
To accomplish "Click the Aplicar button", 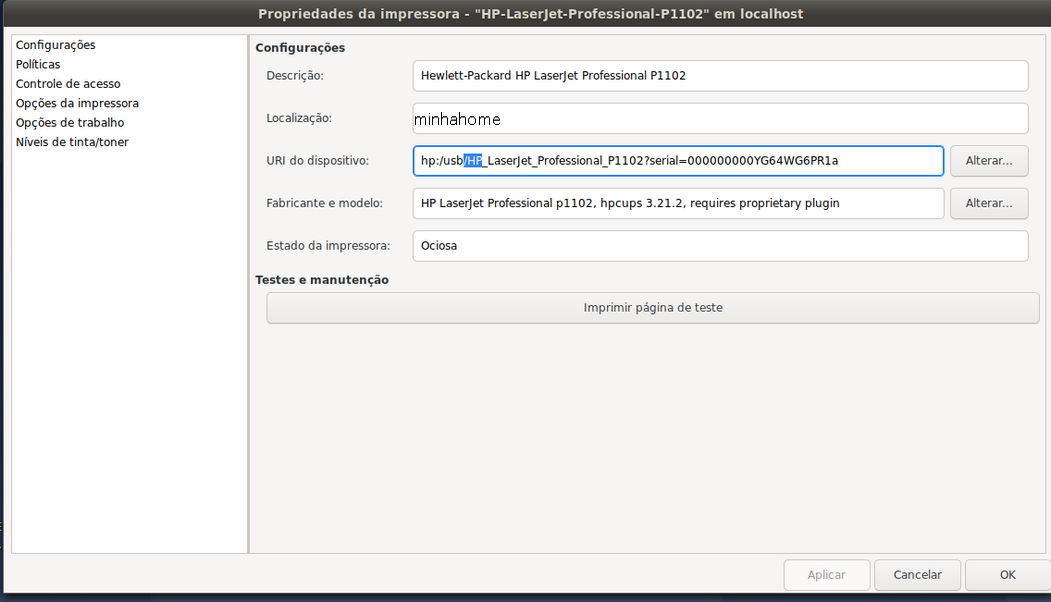I will 826,575.
